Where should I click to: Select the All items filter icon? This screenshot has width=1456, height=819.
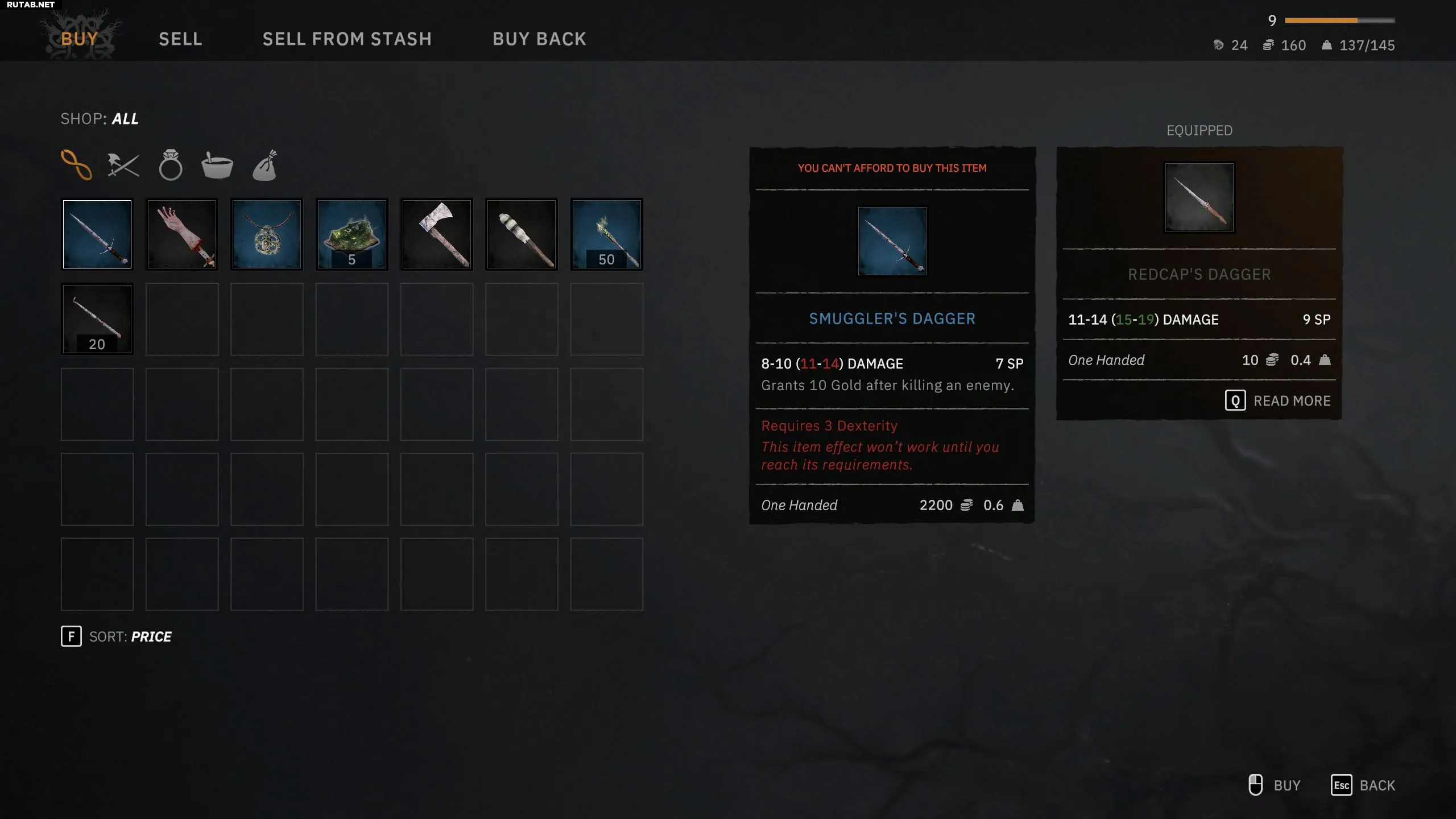pos(76,165)
